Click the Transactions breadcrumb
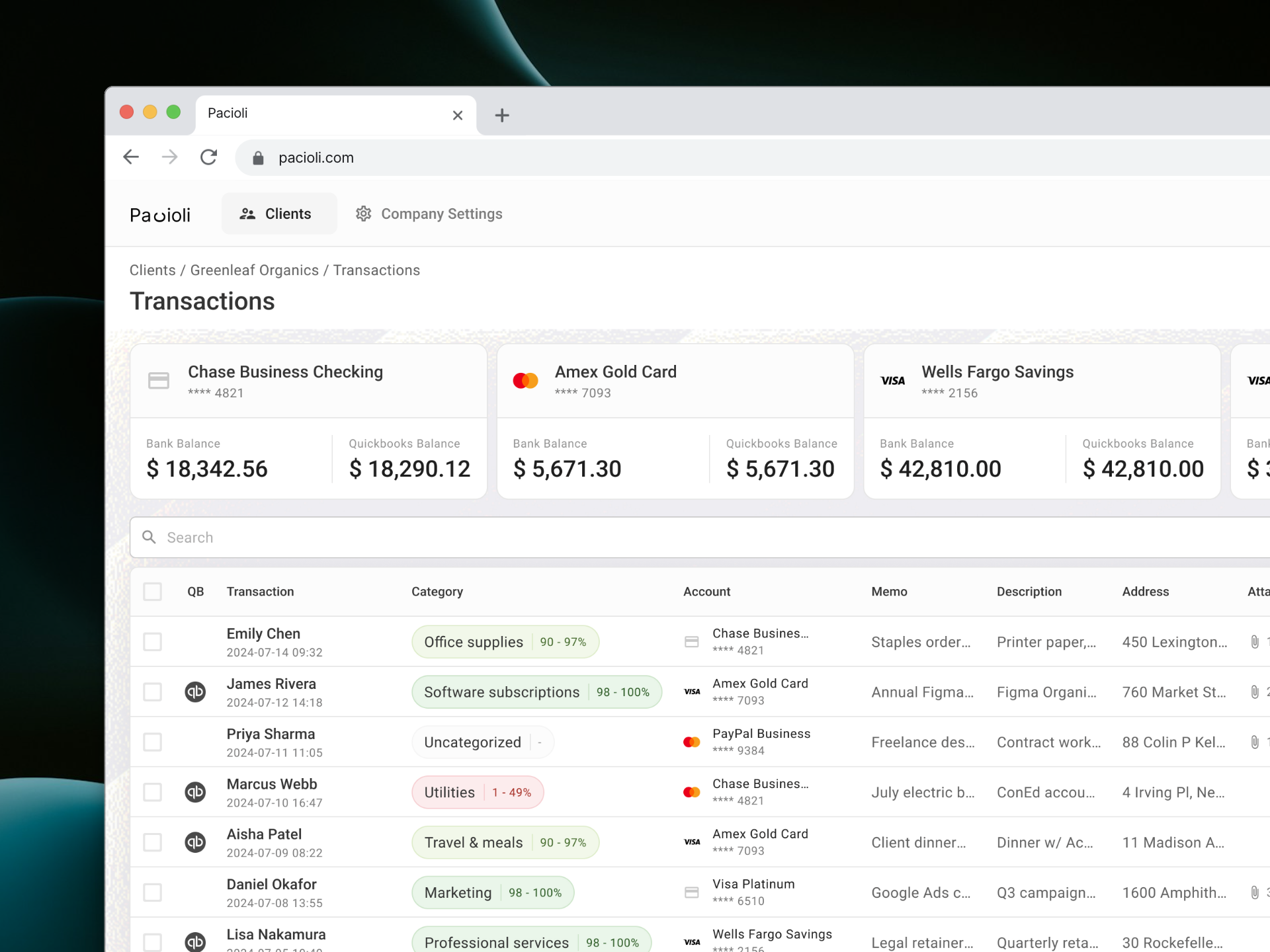Image resolution: width=1270 pixels, height=952 pixels. pos(376,270)
